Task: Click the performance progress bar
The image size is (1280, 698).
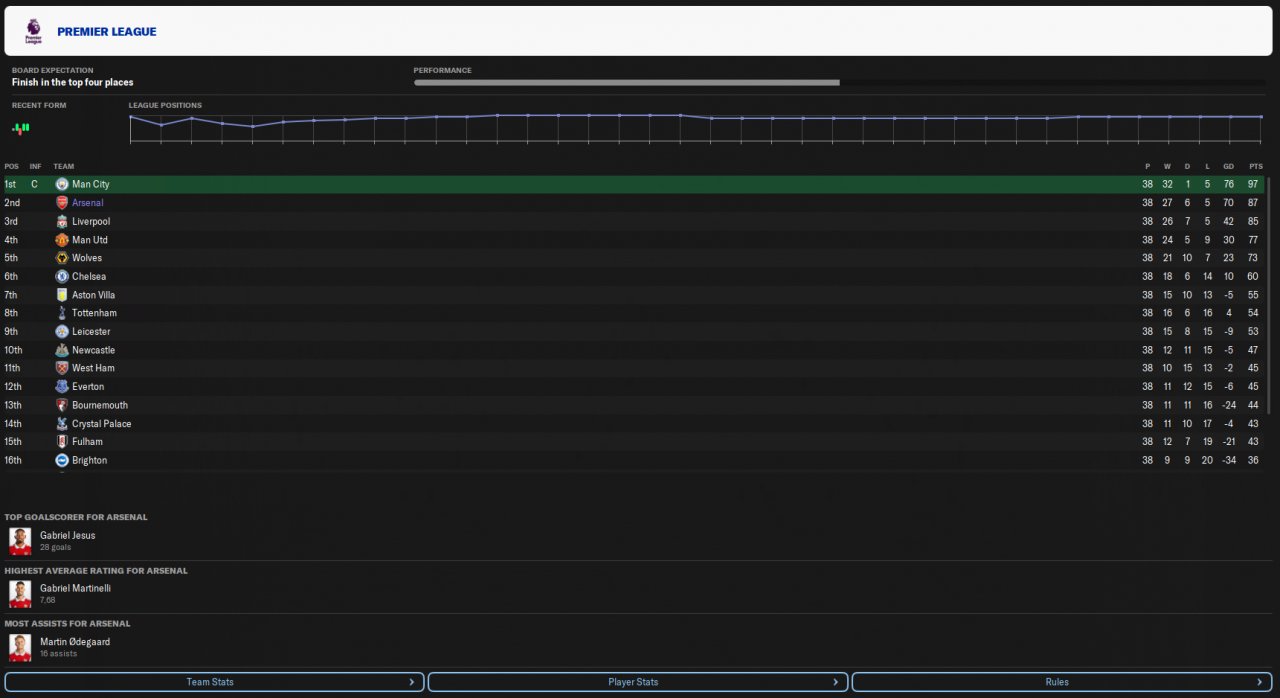Action: pyautogui.click(x=841, y=83)
